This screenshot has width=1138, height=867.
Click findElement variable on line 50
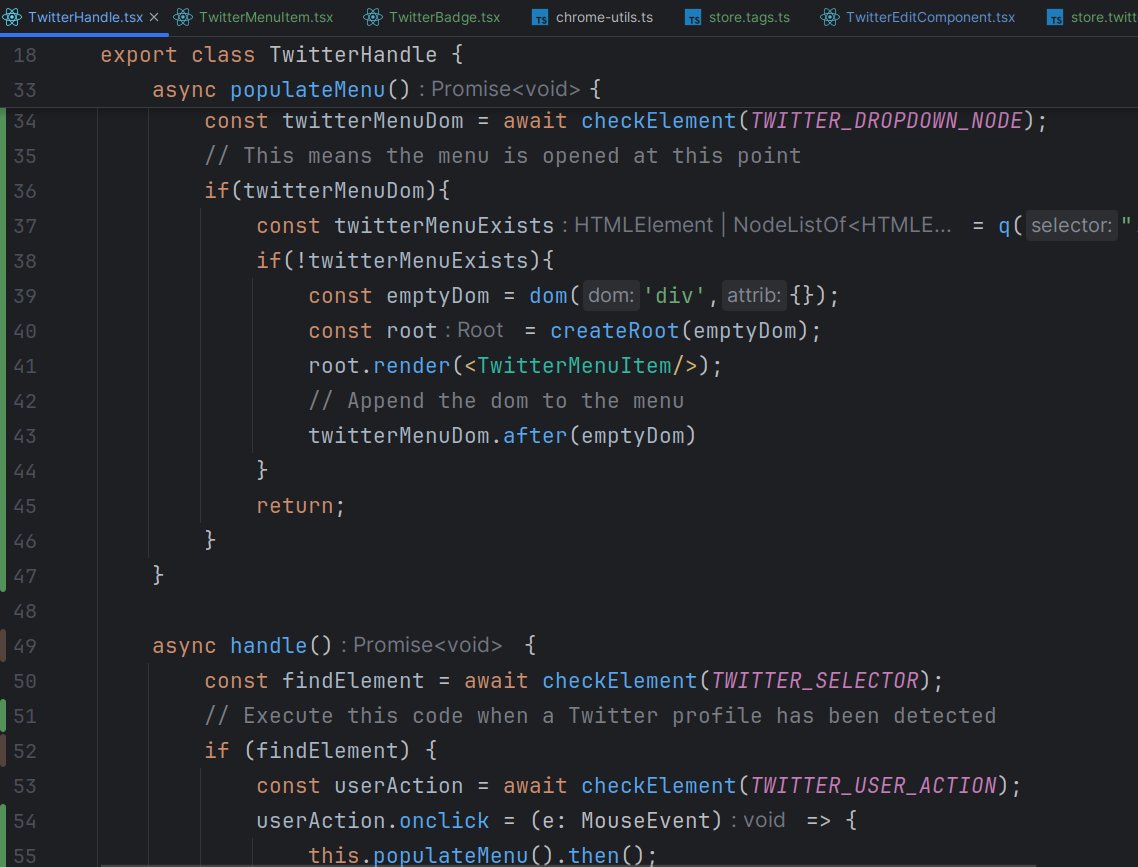pyautogui.click(x=353, y=681)
